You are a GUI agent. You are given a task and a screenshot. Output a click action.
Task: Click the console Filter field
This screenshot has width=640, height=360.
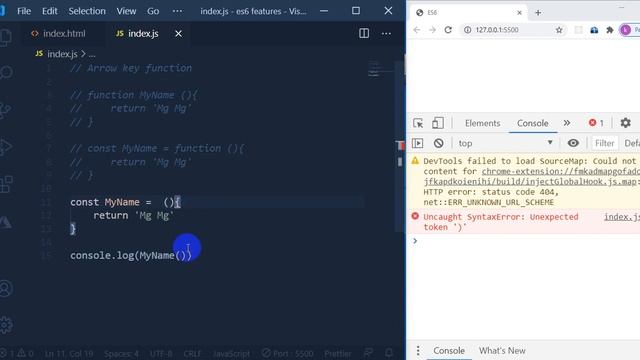point(604,143)
